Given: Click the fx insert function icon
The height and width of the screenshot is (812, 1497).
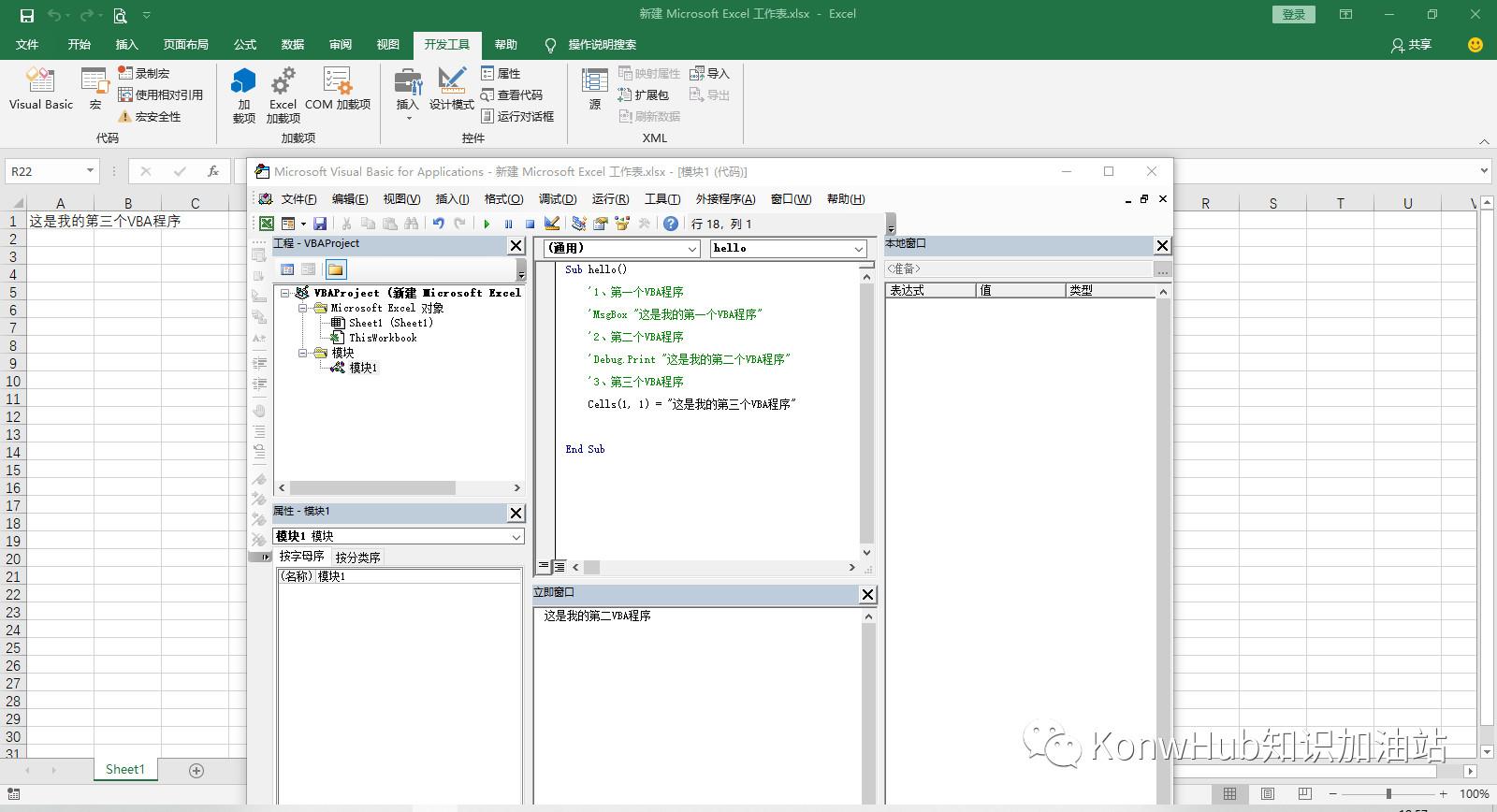Looking at the screenshot, I should tap(213, 171).
